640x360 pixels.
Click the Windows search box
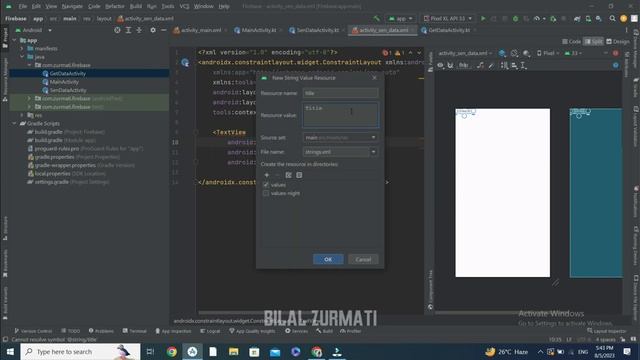80,351
